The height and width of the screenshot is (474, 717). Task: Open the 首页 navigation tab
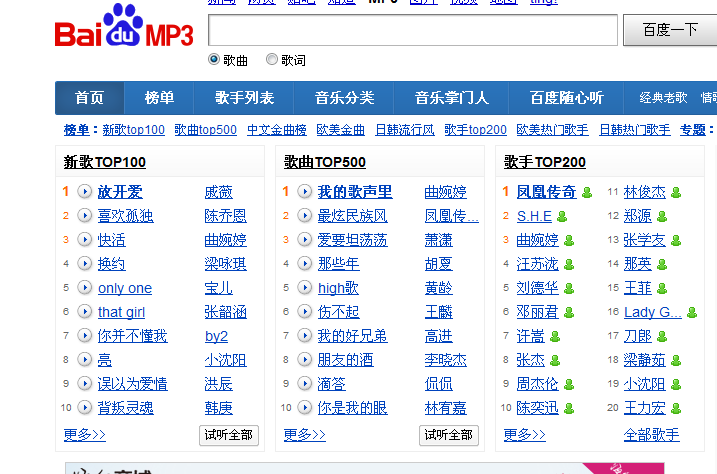(x=90, y=98)
